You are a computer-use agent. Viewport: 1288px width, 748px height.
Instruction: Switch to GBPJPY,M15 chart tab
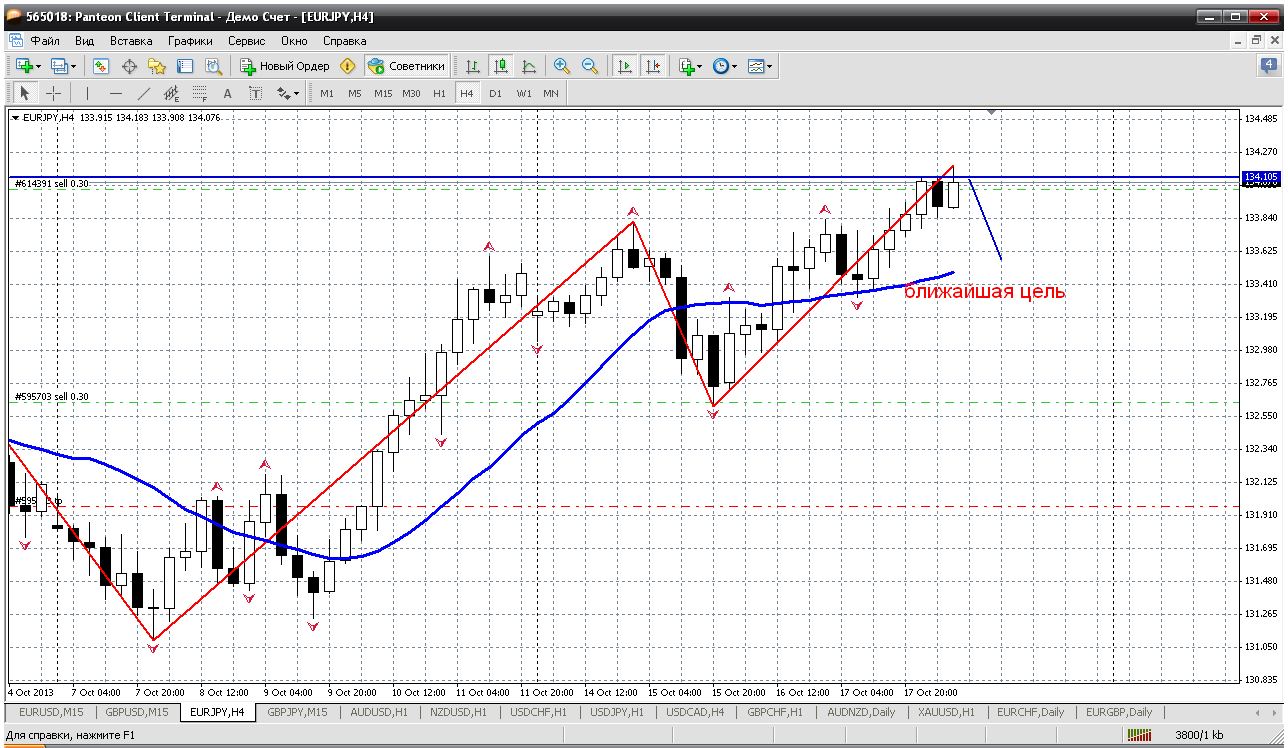(x=297, y=712)
